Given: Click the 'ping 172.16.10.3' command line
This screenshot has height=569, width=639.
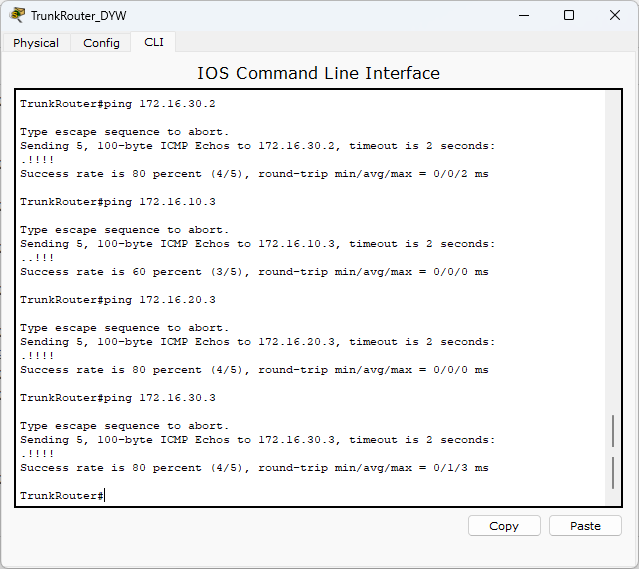Looking at the screenshot, I should [118, 202].
